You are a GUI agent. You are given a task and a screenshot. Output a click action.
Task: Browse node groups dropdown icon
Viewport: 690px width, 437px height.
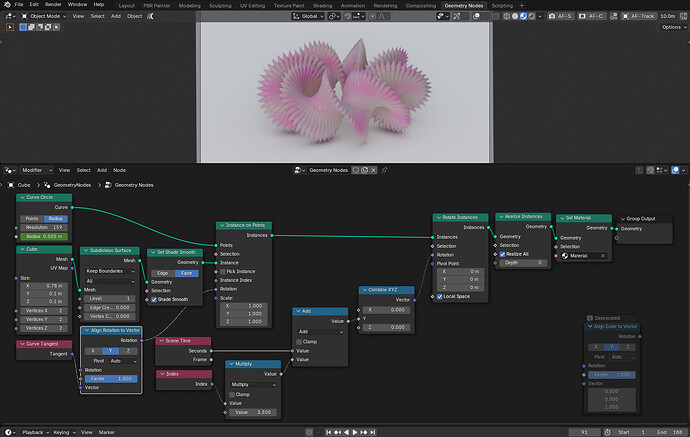tap(300, 170)
